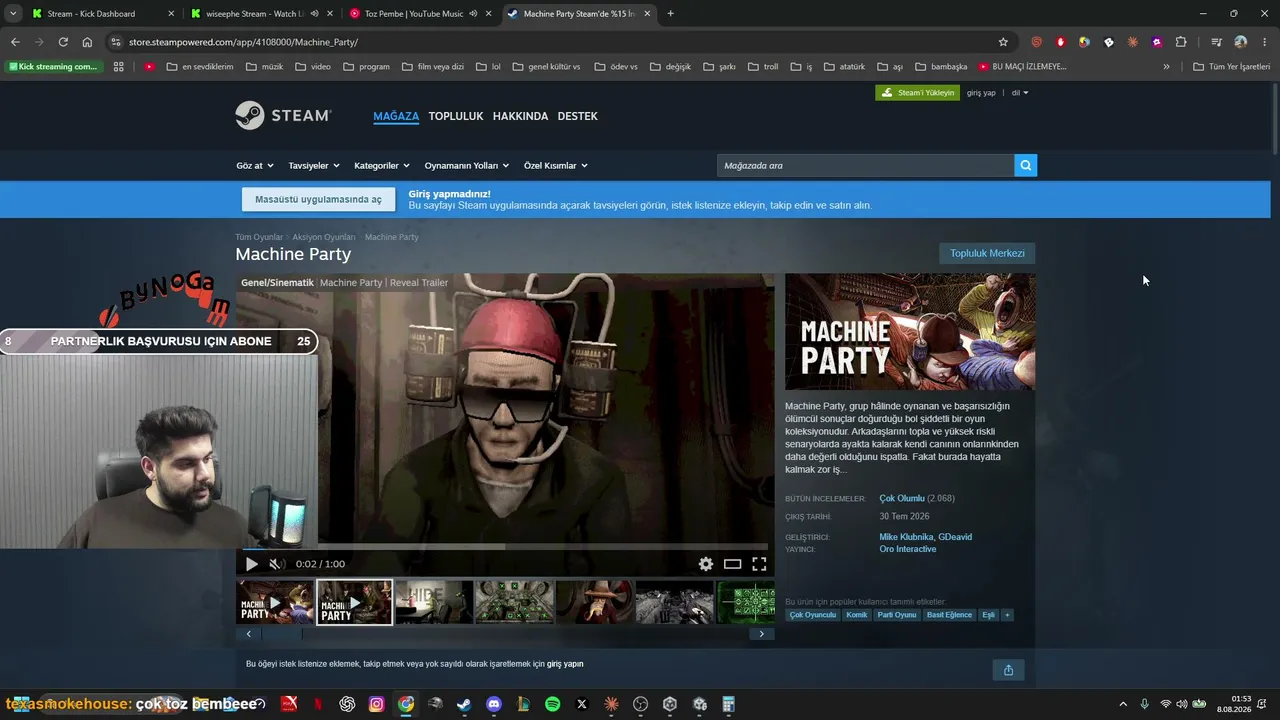Bookmark this page with the star icon
1280x720 pixels.
[x=1003, y=42]
